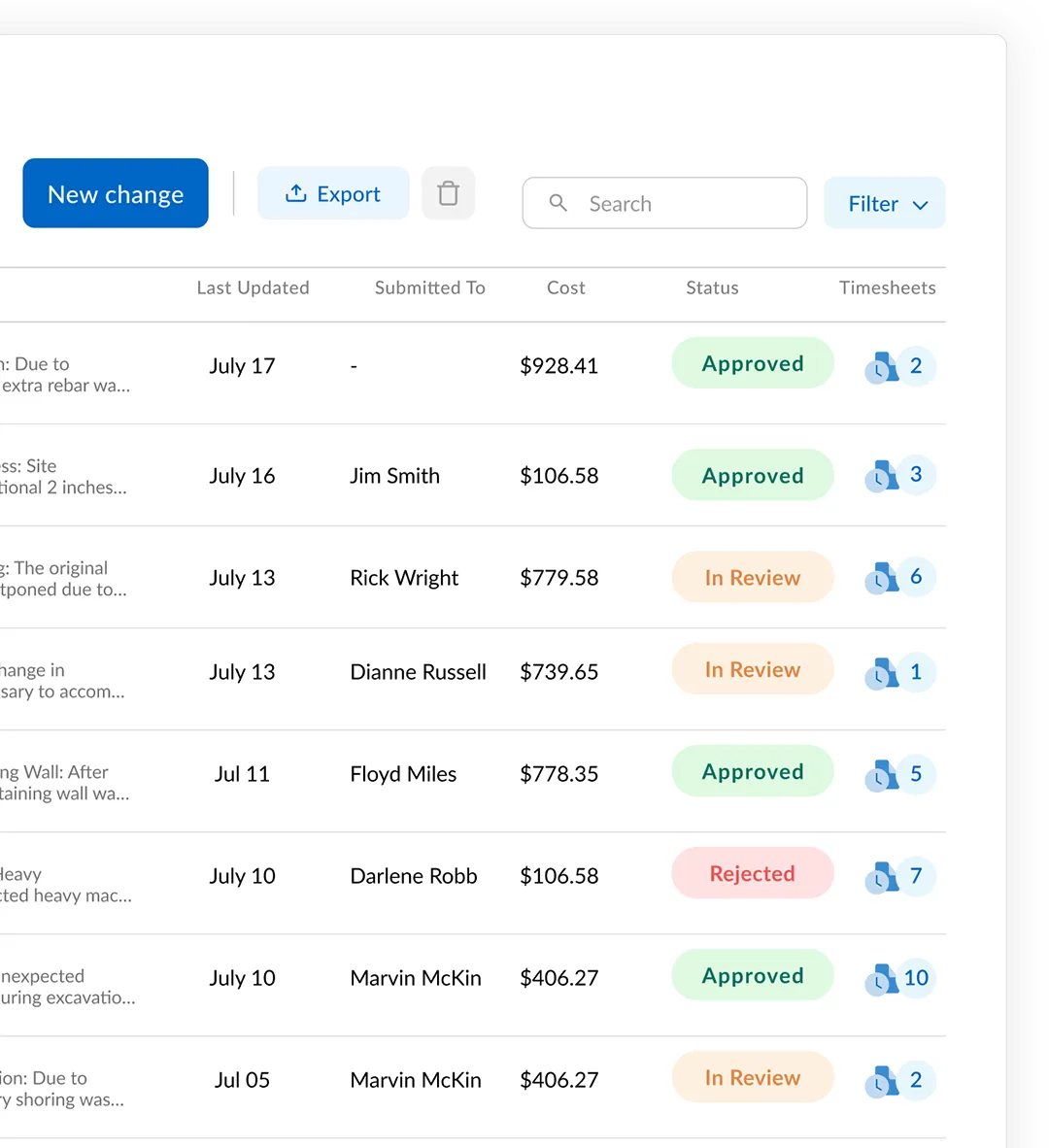Open timesheets icon for Jim Smith row
The width and height of the screenshot is (1049, 1148).
pos(881,476)
